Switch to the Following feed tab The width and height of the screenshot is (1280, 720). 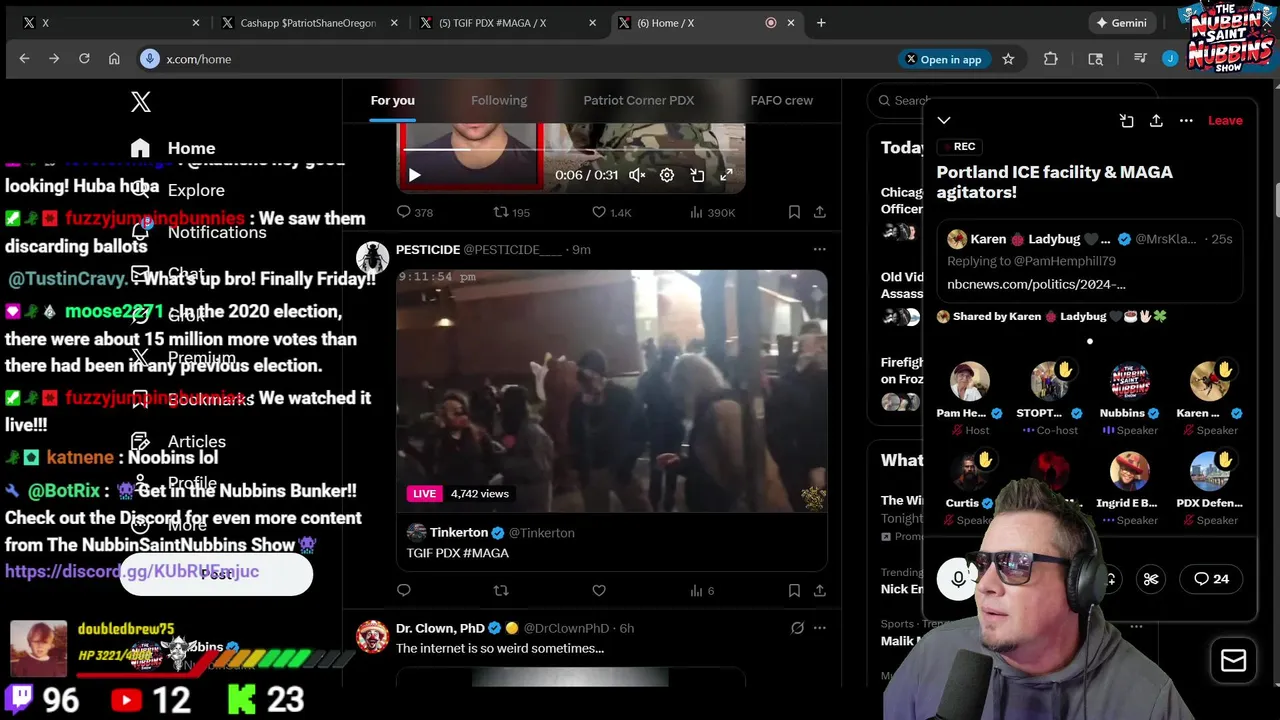(x=499, y=100)
